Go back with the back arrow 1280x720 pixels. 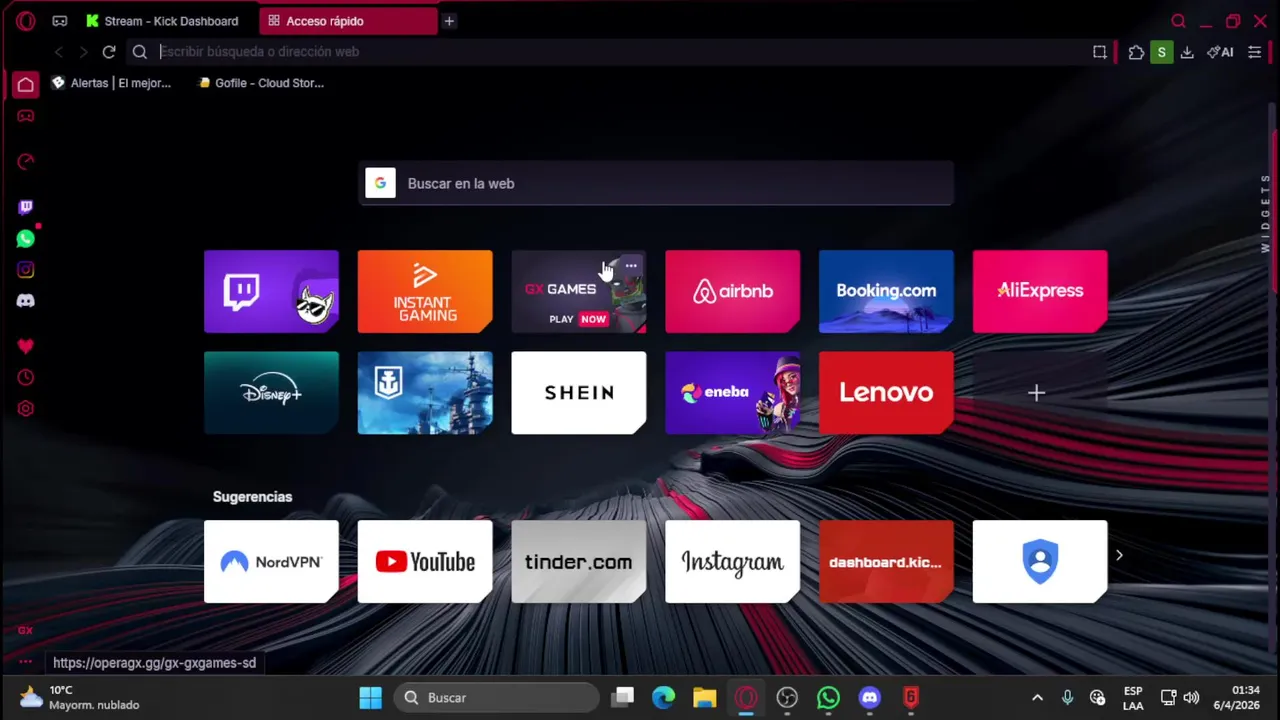(59, 52)
